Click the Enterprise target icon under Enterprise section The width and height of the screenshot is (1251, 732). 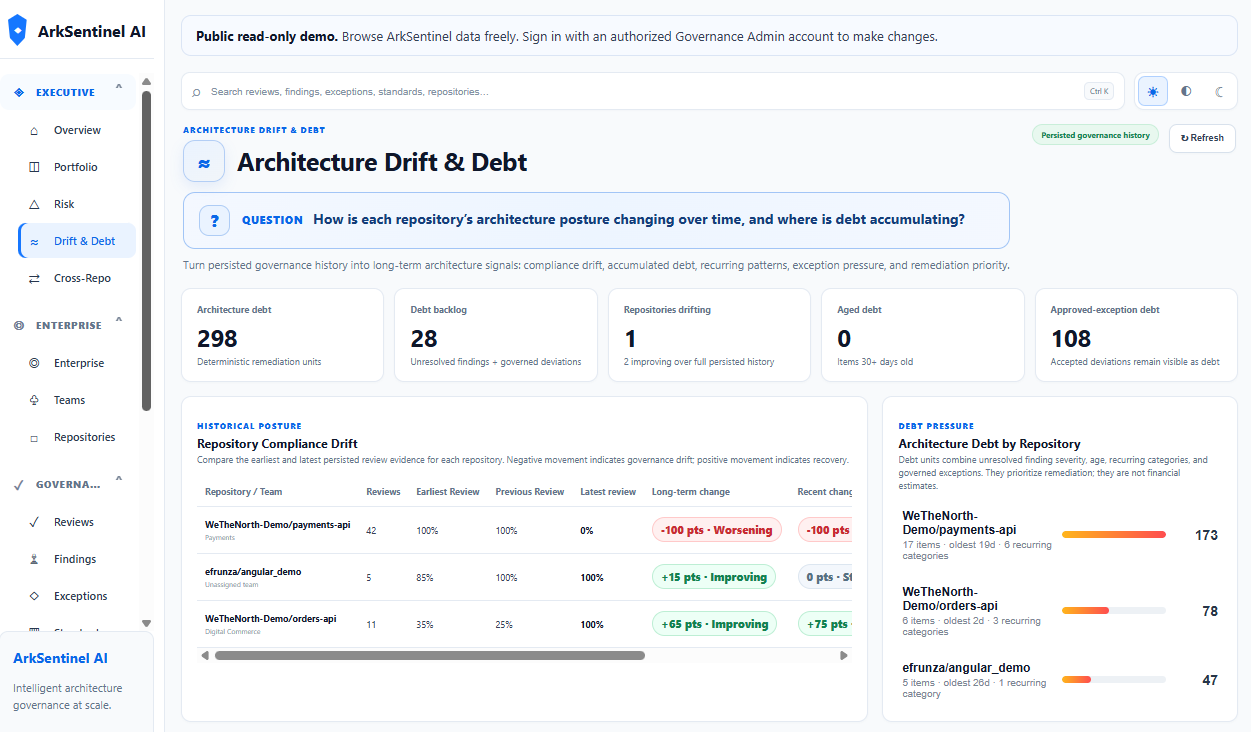tap(34, 363)
